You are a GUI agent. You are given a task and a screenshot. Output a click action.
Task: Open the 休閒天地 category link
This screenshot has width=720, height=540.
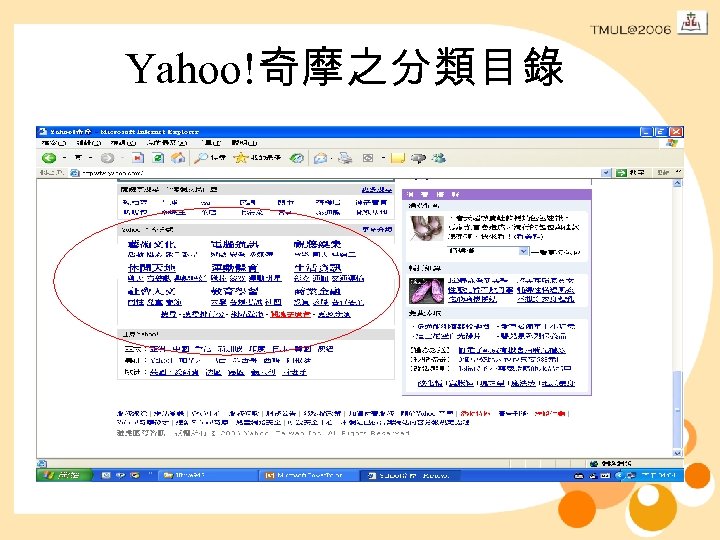pyautogui.click(x=152, y=268)
